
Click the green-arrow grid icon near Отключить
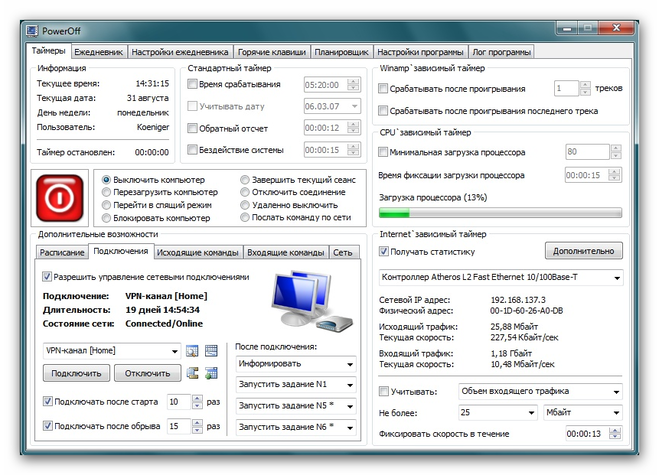pyautogui.click(x=211, y=373)
